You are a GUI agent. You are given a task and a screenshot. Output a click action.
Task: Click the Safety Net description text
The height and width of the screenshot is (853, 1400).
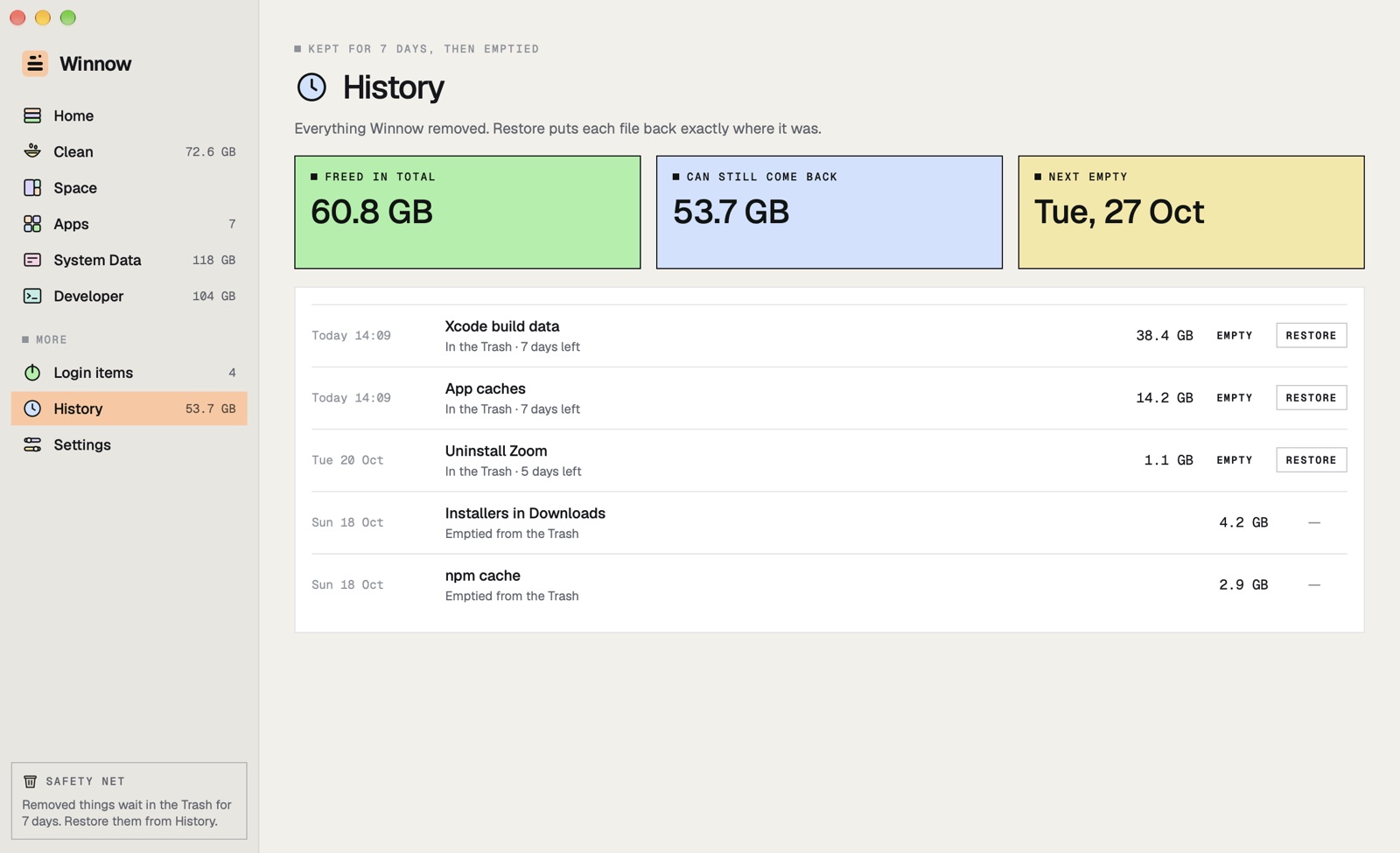pos(127,813)
